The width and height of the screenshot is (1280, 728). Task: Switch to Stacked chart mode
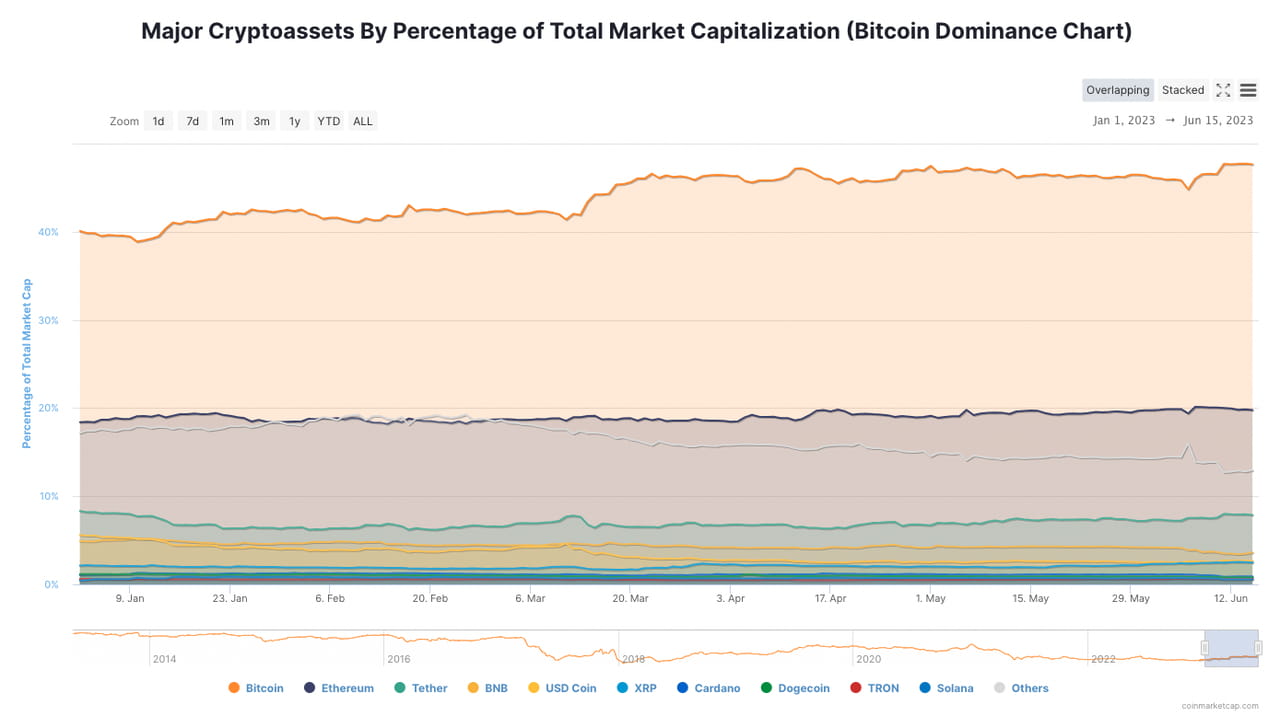pyautogui.click(x=1183, y=90)
